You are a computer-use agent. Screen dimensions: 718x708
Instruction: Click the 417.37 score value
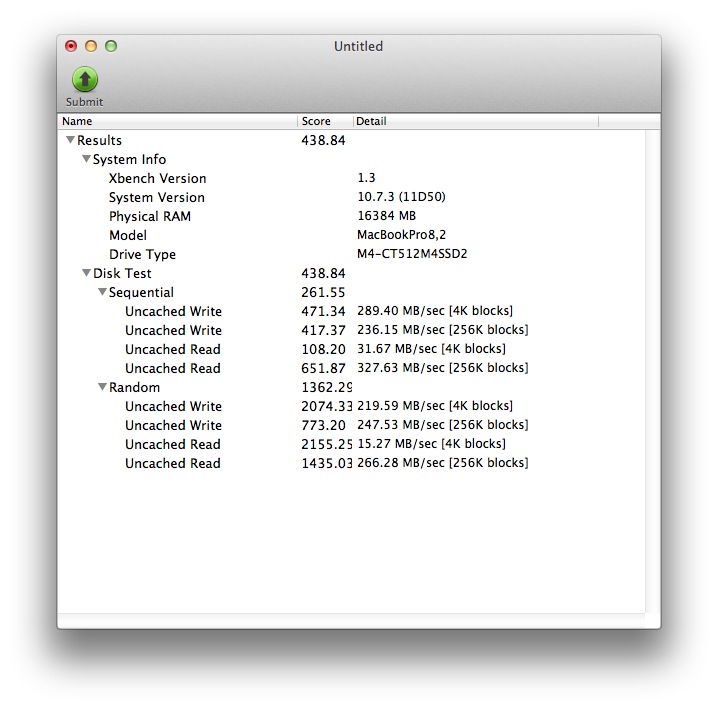[323, 330]
